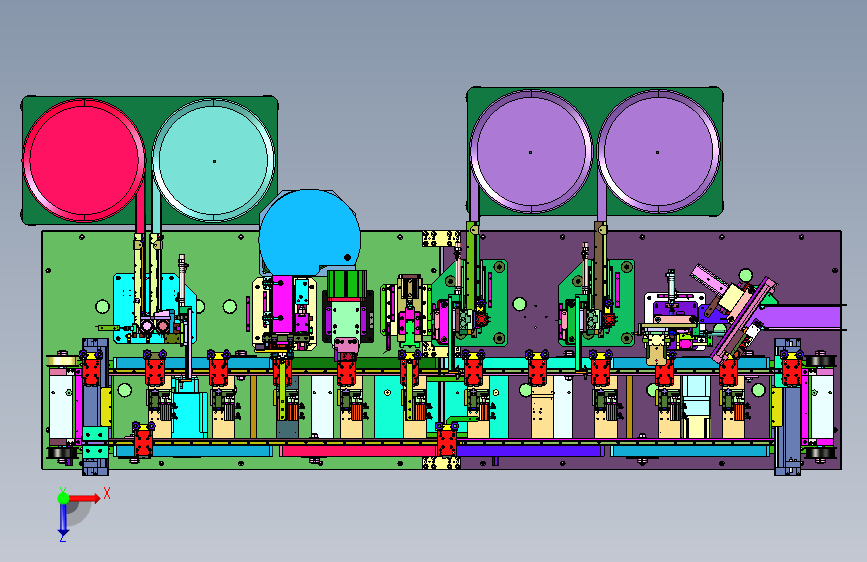
Task: Select the green striped finned block
Action: 347,284
